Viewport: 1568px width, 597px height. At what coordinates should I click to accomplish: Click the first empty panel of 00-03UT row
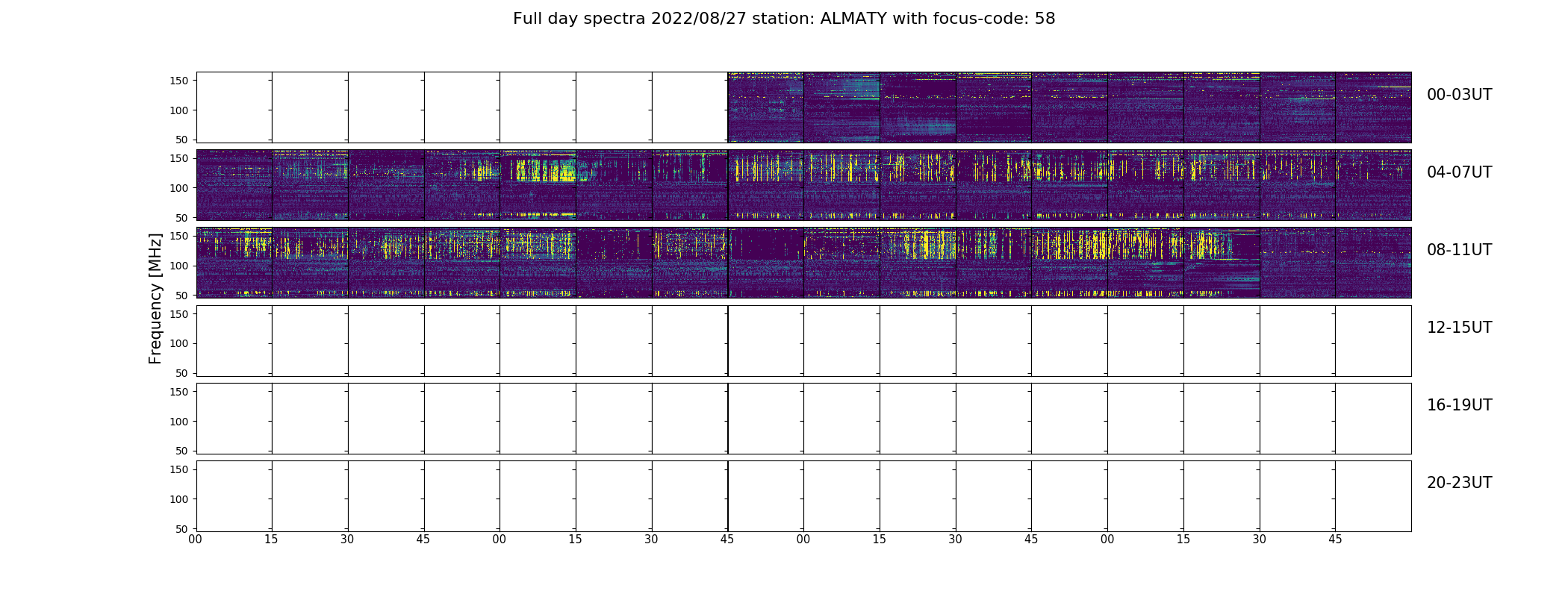coord(234,107)
